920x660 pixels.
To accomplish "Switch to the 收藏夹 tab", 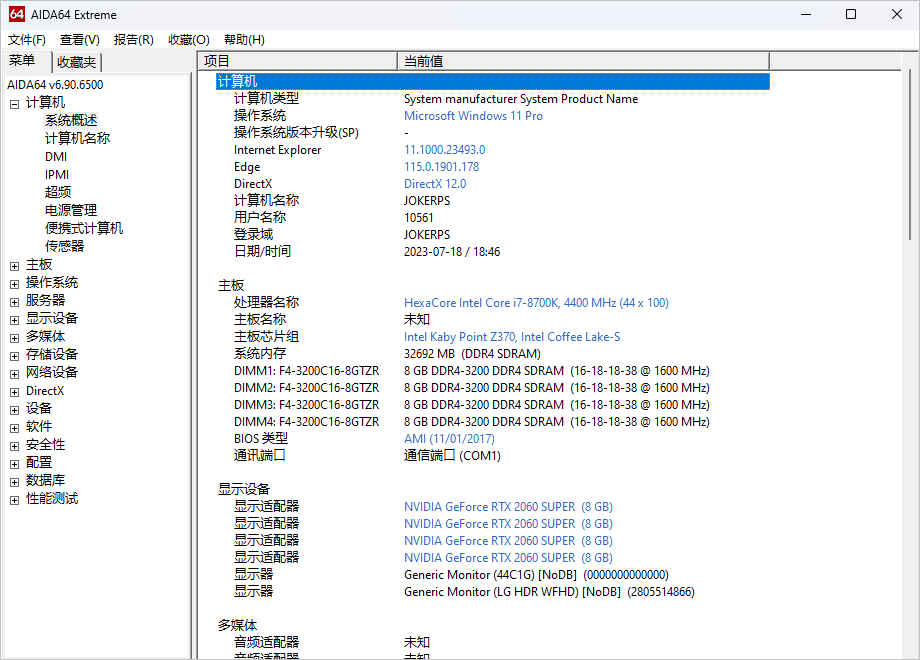I will tap(76, 62).
